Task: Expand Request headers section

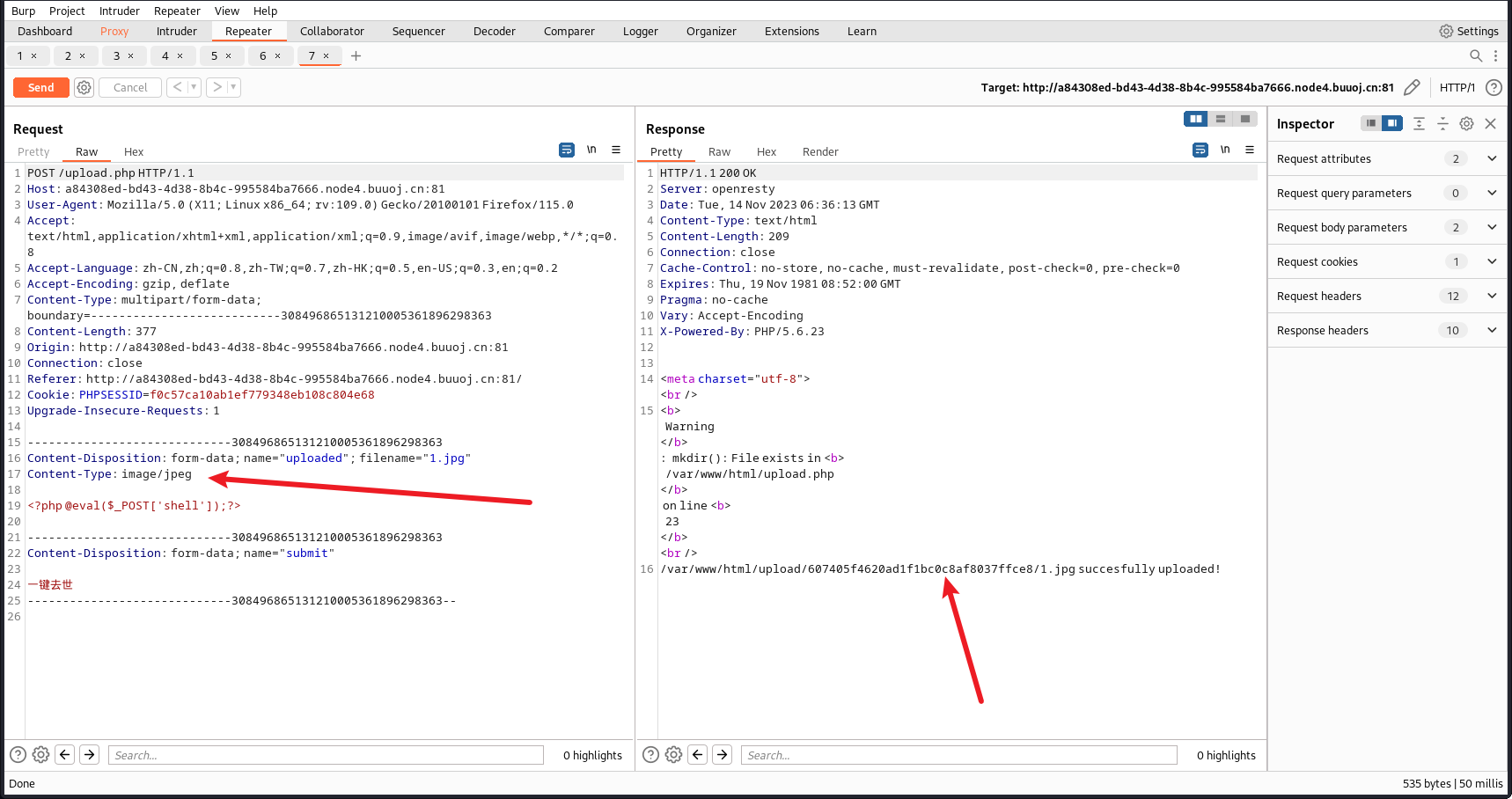Action: (1387, 297)
